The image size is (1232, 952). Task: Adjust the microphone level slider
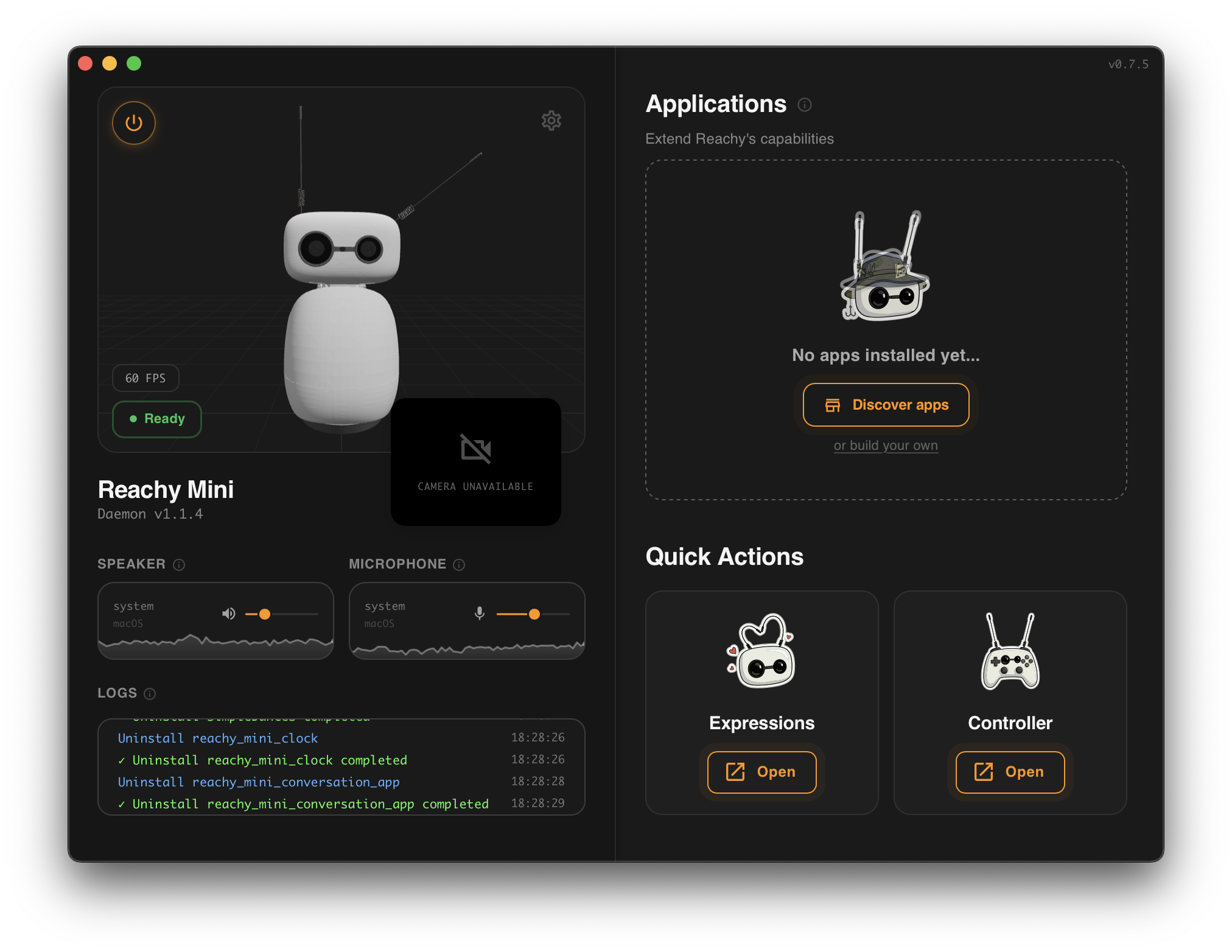click(533, 614)
